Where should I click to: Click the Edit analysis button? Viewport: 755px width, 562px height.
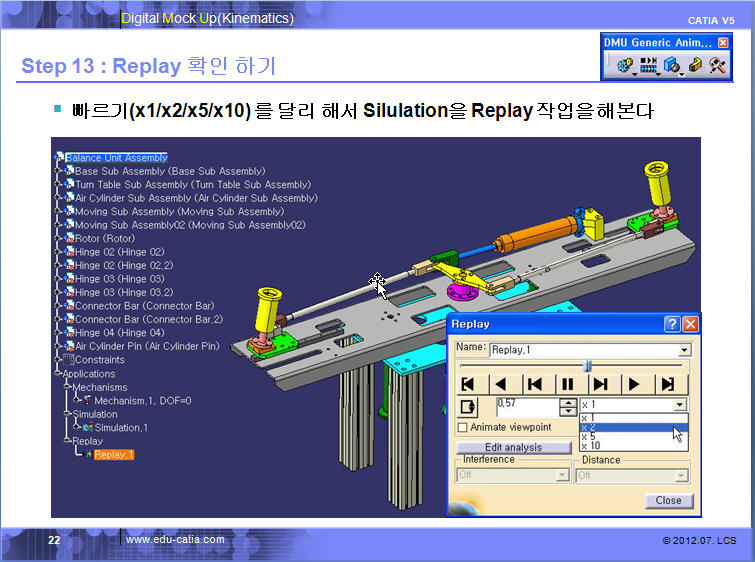(x=513, y=447)
